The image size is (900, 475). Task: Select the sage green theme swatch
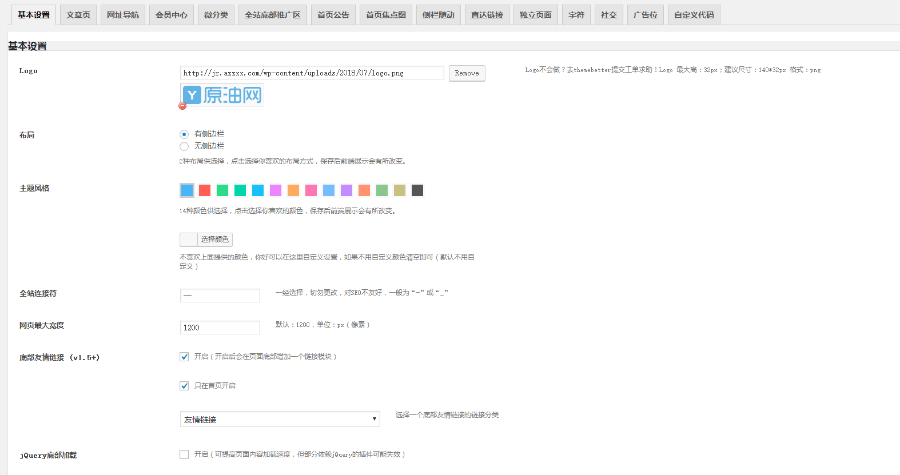(382, 190)
